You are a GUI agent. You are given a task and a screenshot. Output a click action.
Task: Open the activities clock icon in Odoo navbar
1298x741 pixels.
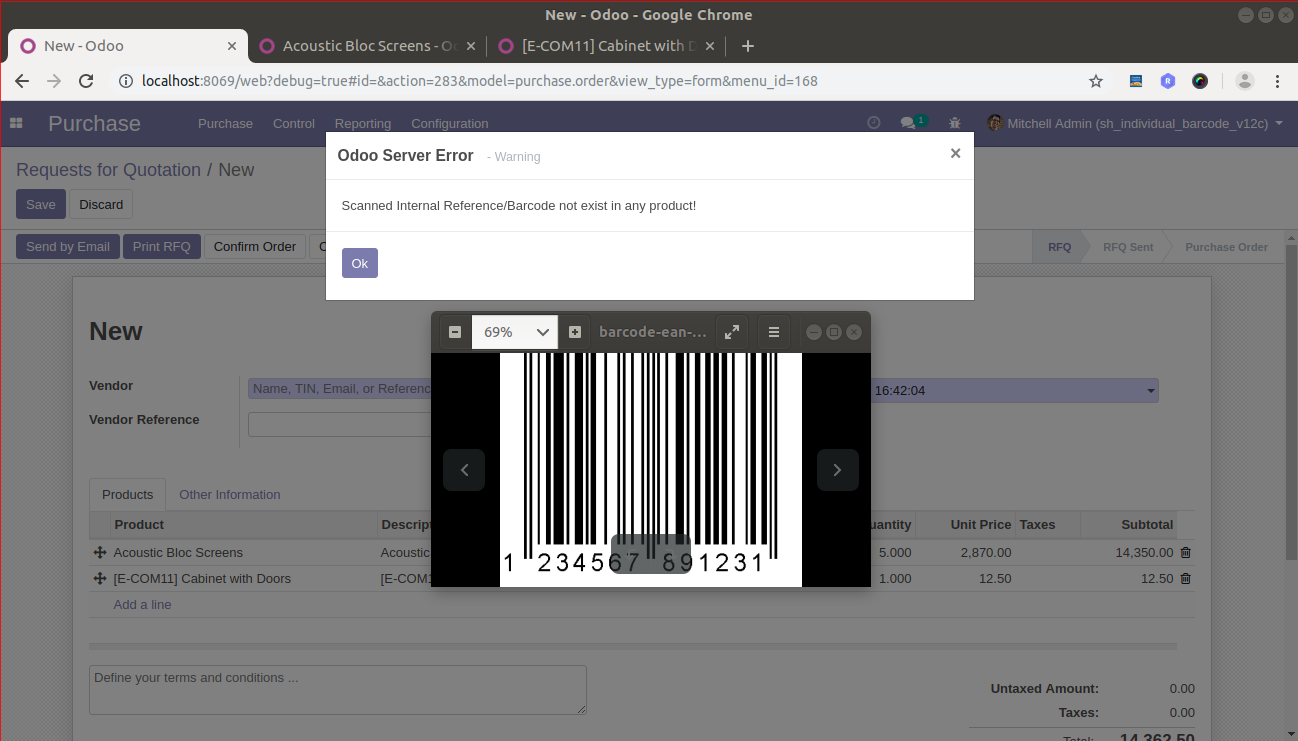[873, 123]
